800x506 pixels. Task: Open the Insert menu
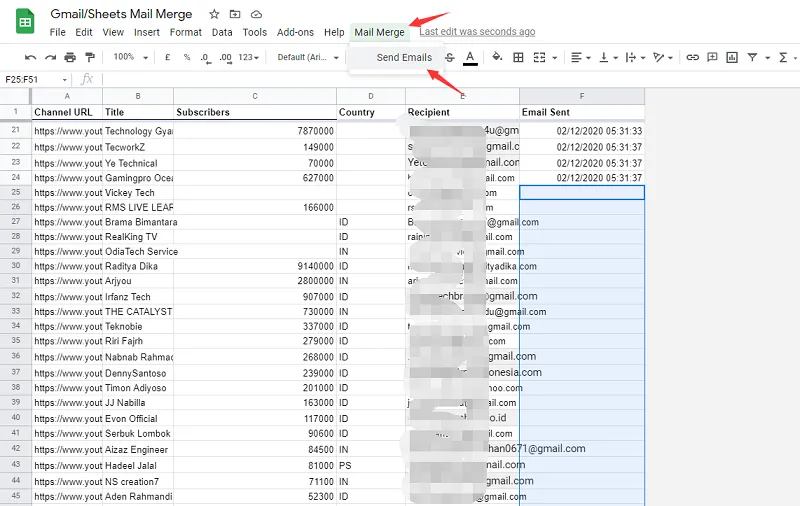(x=147, y=32)
